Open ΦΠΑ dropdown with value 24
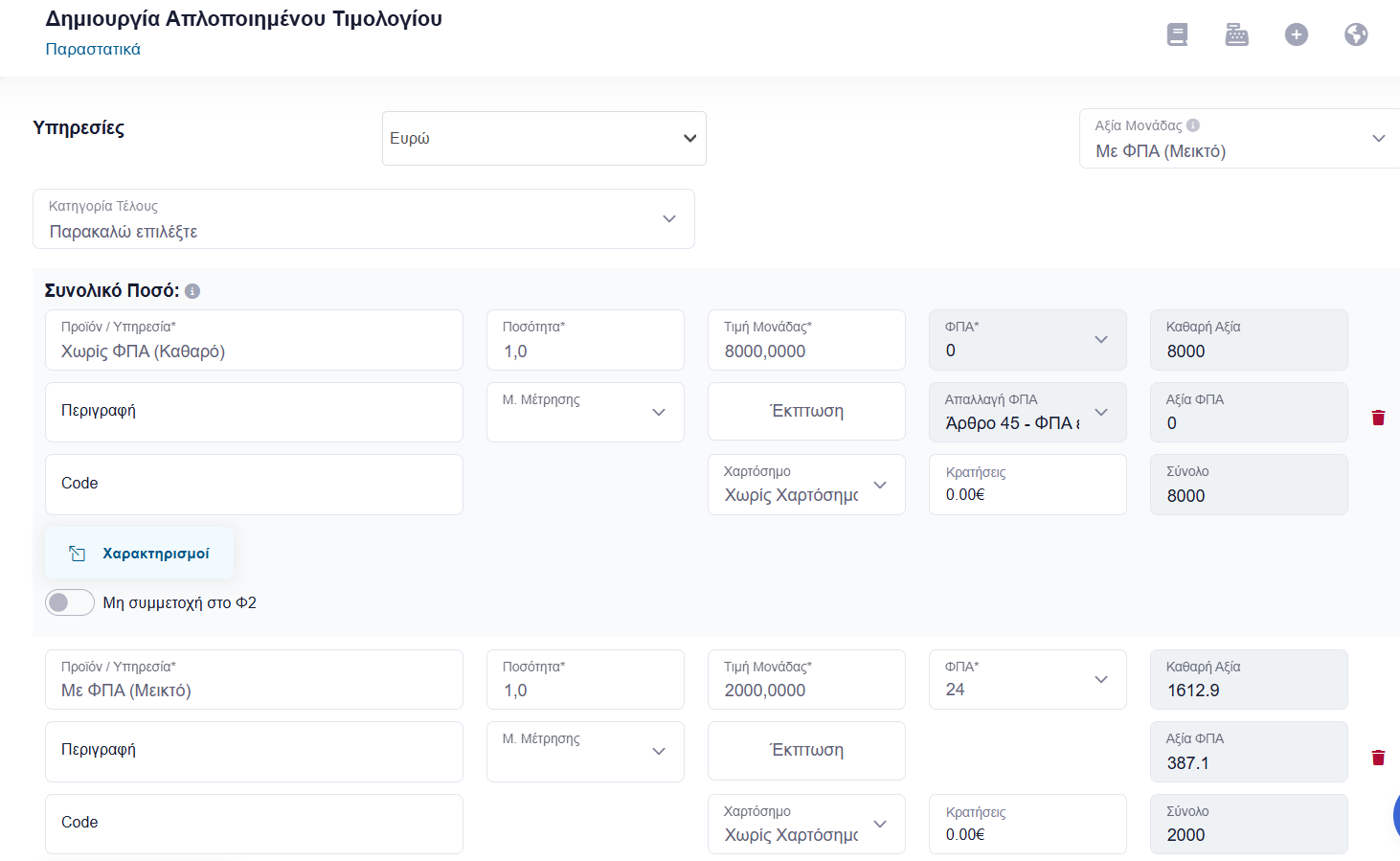This screenshot has width=1400, height=861. tap(1027, 679)
